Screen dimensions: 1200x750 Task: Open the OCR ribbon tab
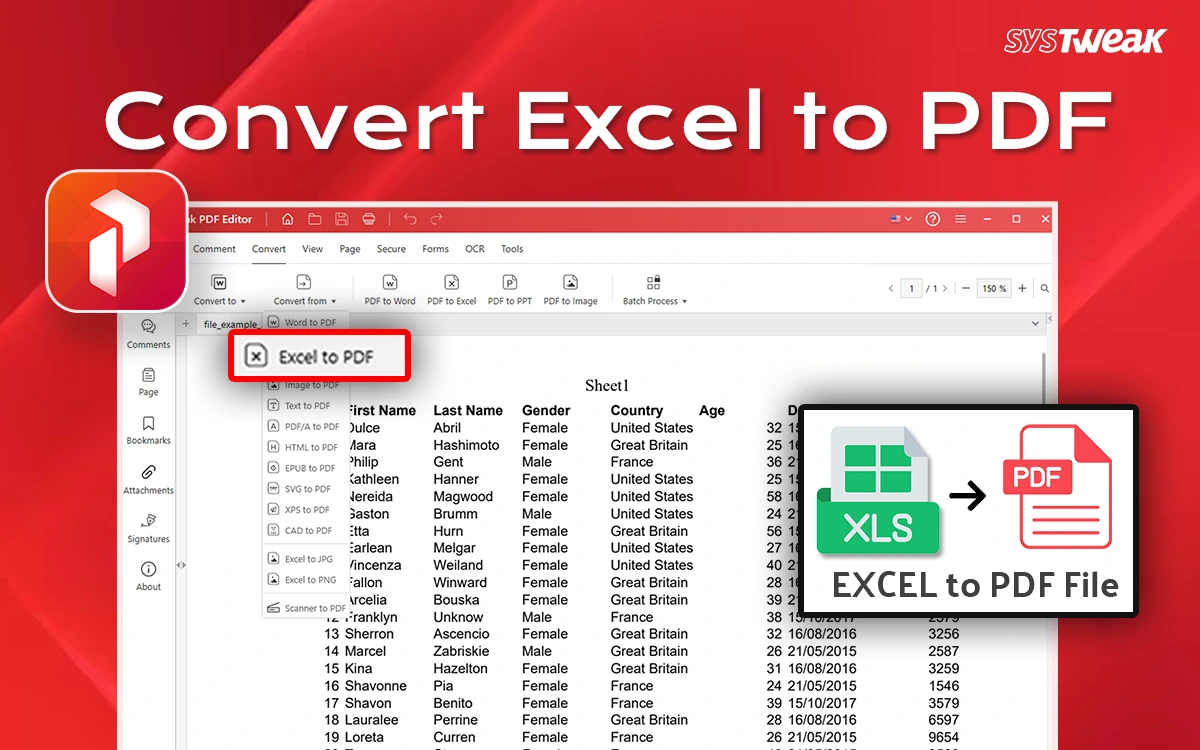(474, 249)
